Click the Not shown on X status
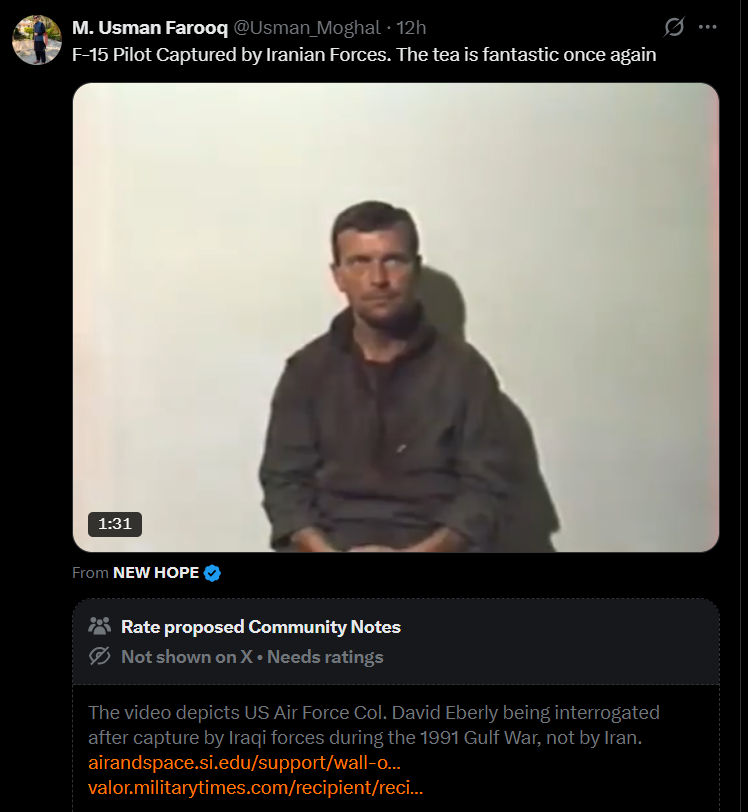The height and width of the screenshot is (812, 748). tap(186, 657)
